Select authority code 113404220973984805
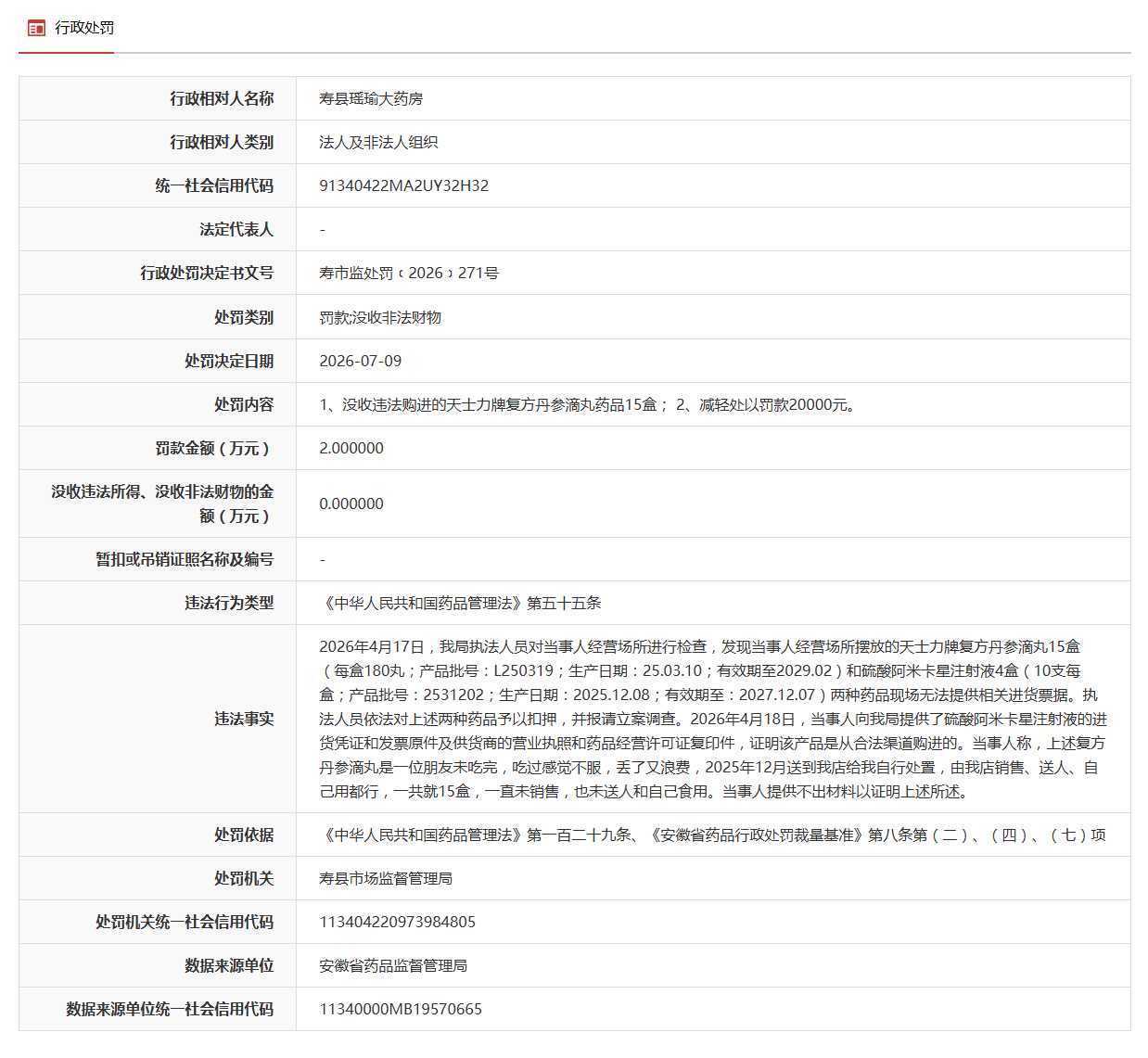Image resolution: width=1148 pixels, height=1058 pixels. [397, 922]
